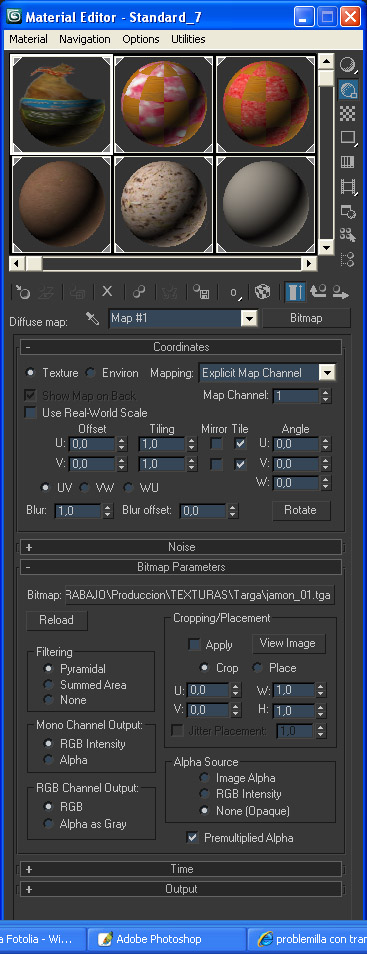Open the Navigation menu

coord(85,39)
